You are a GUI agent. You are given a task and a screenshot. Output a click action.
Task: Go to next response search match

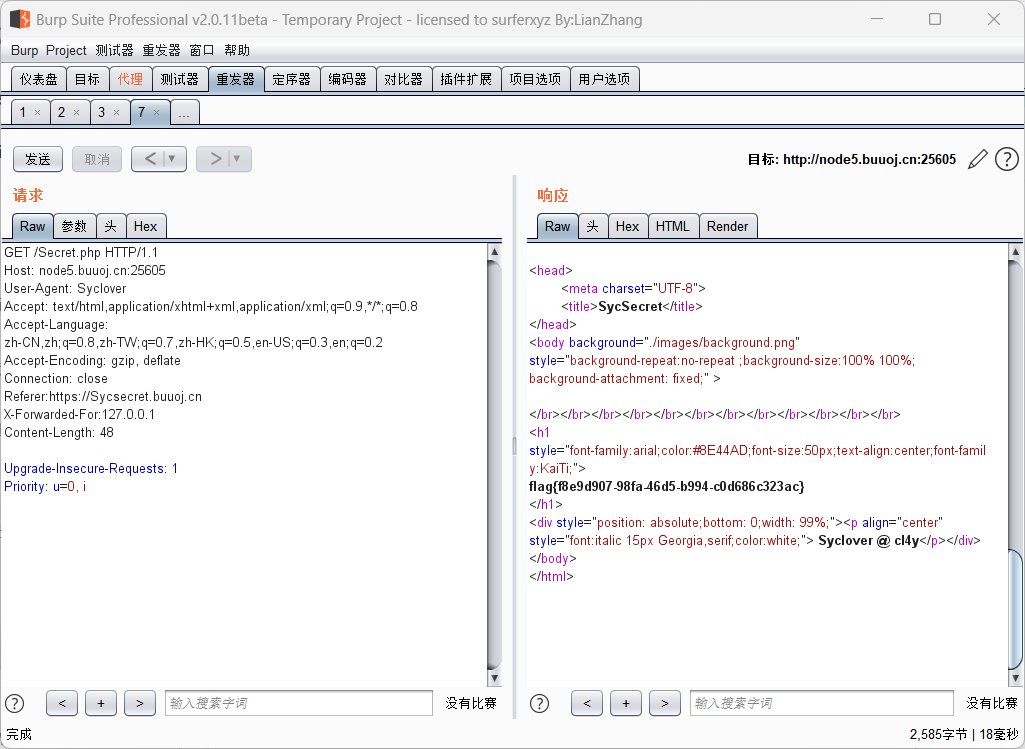[x=665, y=703]
